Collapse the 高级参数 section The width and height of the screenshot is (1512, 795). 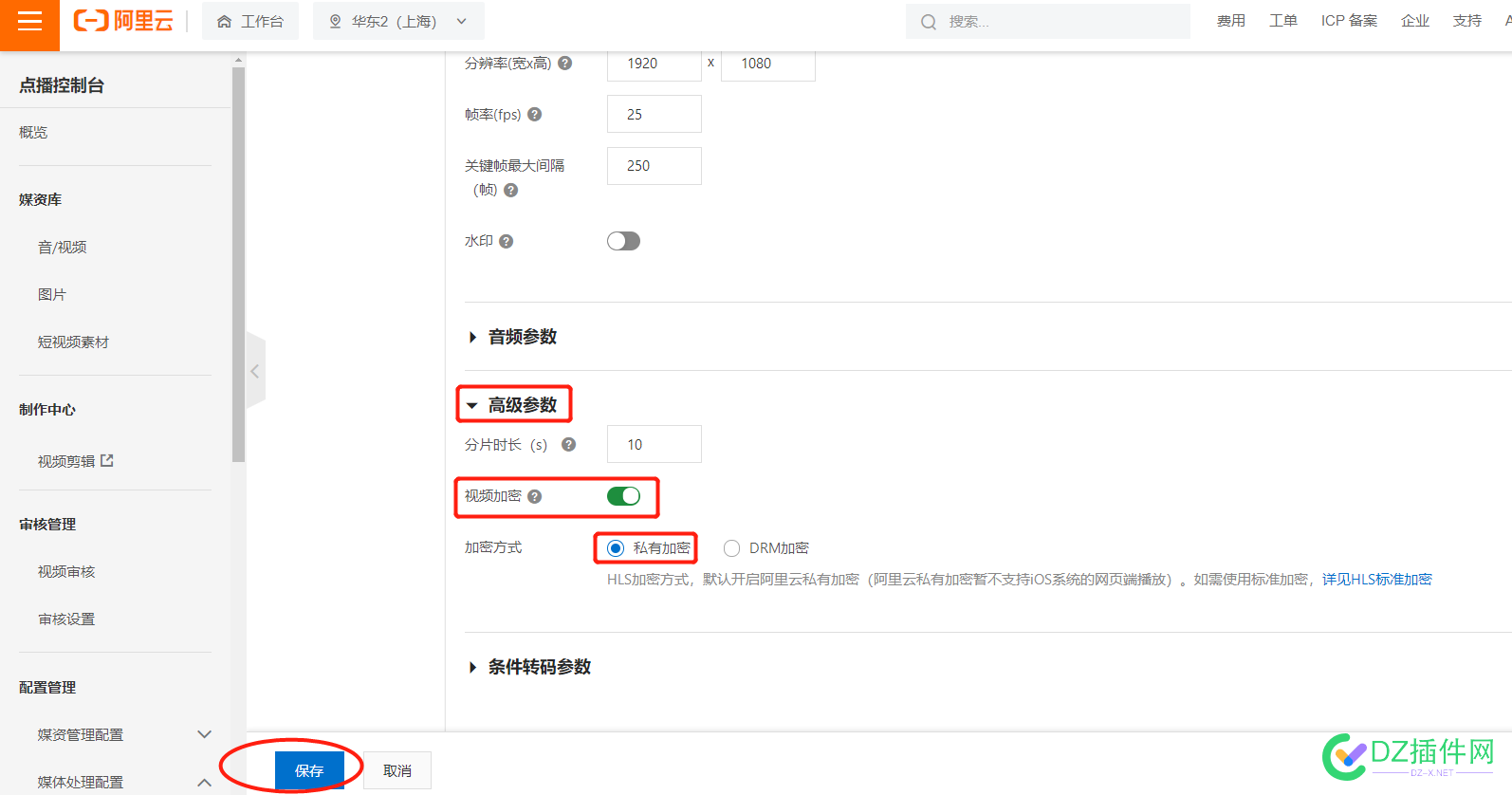coord(513,405)
